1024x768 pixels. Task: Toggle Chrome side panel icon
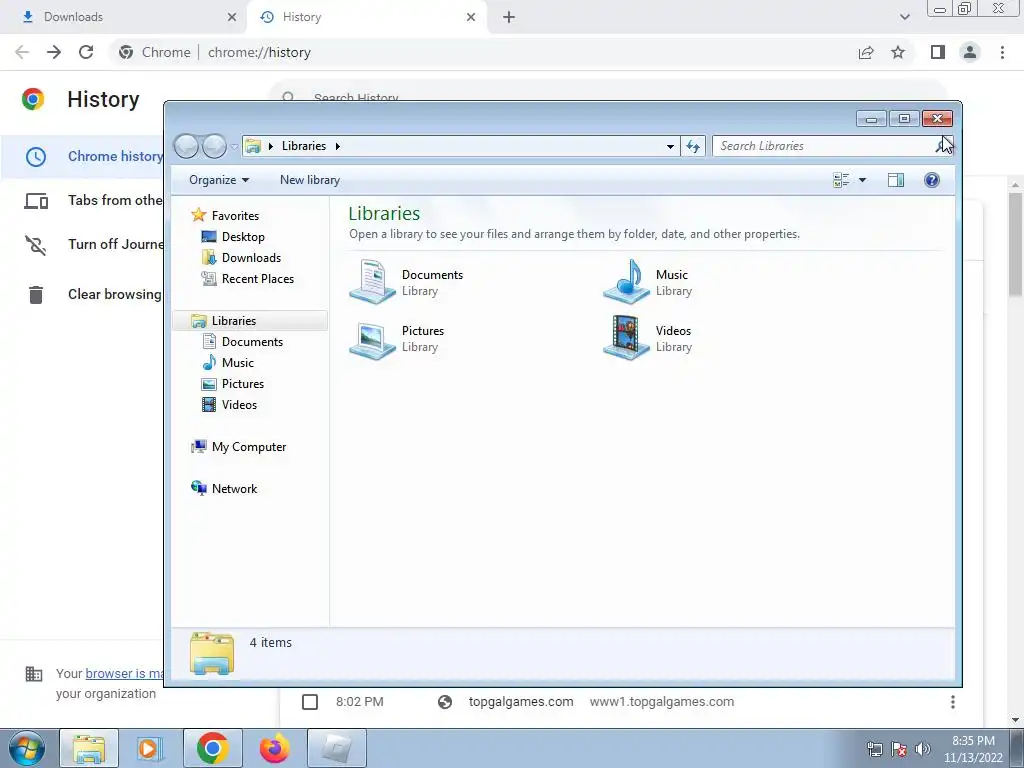938,52
